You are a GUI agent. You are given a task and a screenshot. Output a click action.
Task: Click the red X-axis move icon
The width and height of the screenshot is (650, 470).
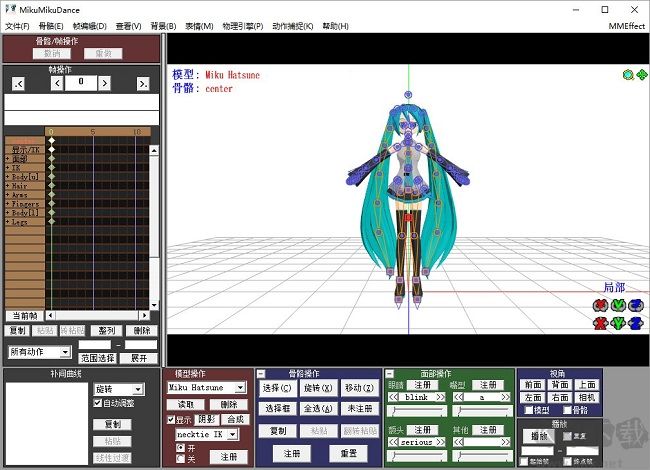(600, 322)
